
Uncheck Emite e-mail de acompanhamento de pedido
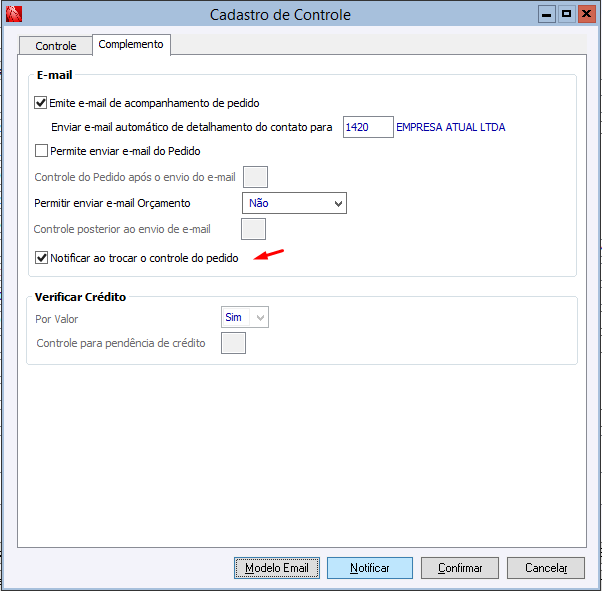(x=41, y=102)
